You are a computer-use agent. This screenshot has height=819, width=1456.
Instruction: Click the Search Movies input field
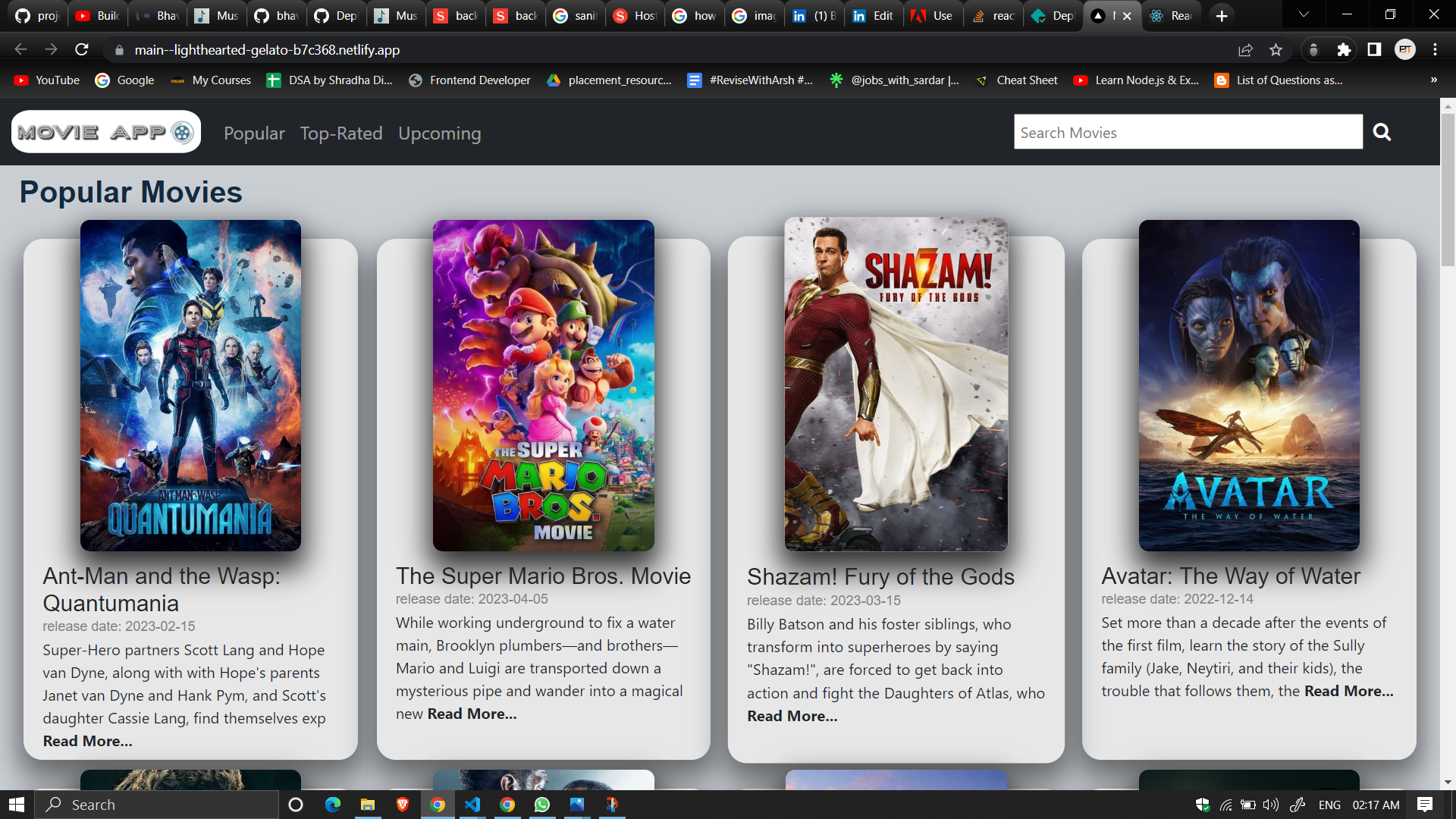pos(1188,133)
